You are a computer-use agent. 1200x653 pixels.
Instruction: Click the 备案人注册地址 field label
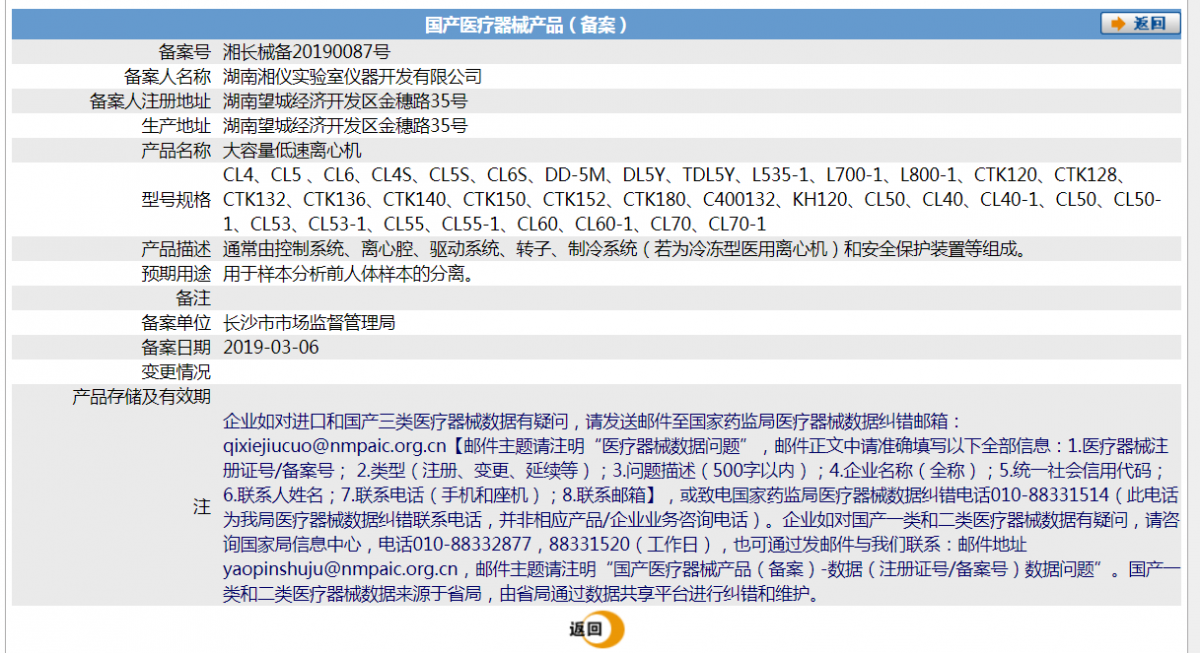pyautogui.click(x=150, y=101)
